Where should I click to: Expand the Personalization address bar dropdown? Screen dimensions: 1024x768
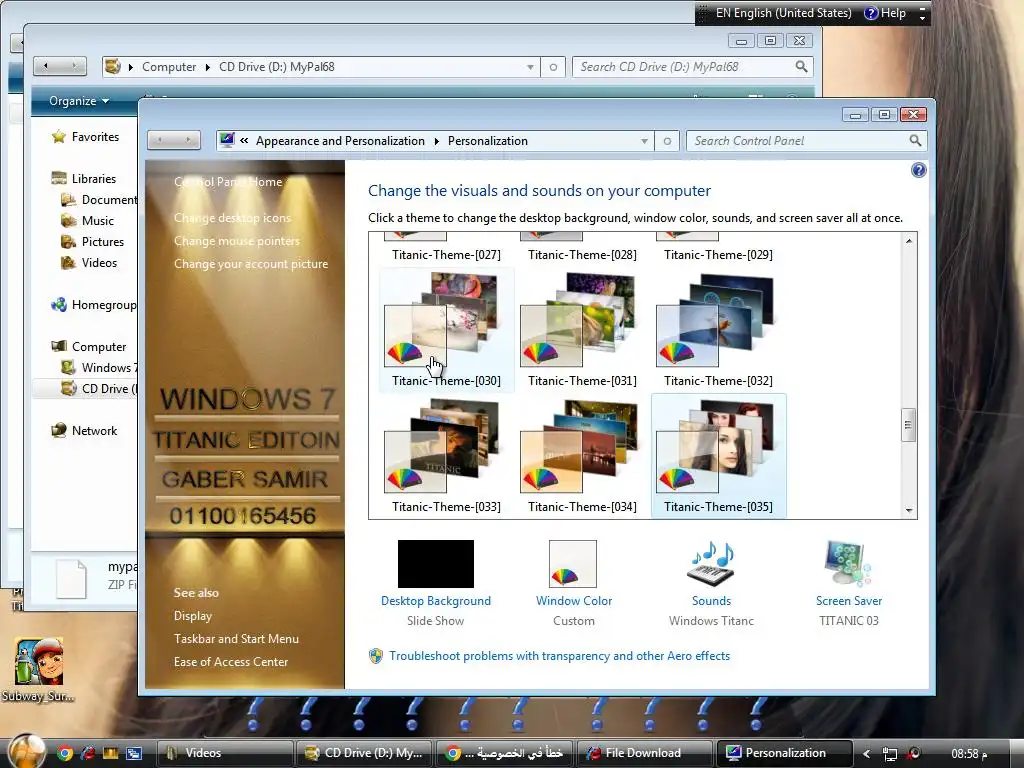click(x=644, y=141)
